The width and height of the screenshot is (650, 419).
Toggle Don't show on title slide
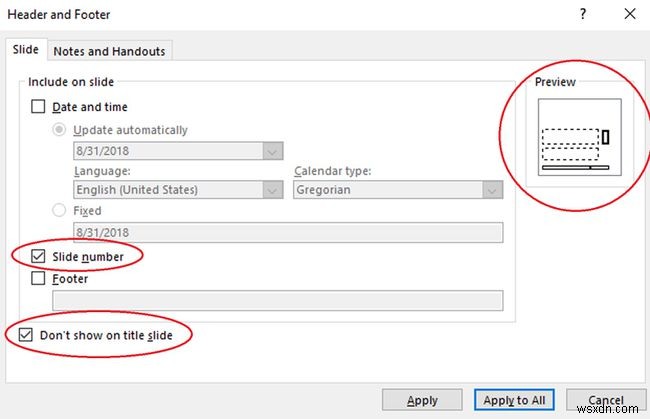point(25,335)
